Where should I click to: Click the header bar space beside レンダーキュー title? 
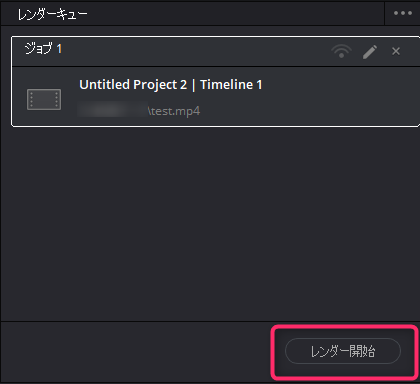(x=233, y=14)
